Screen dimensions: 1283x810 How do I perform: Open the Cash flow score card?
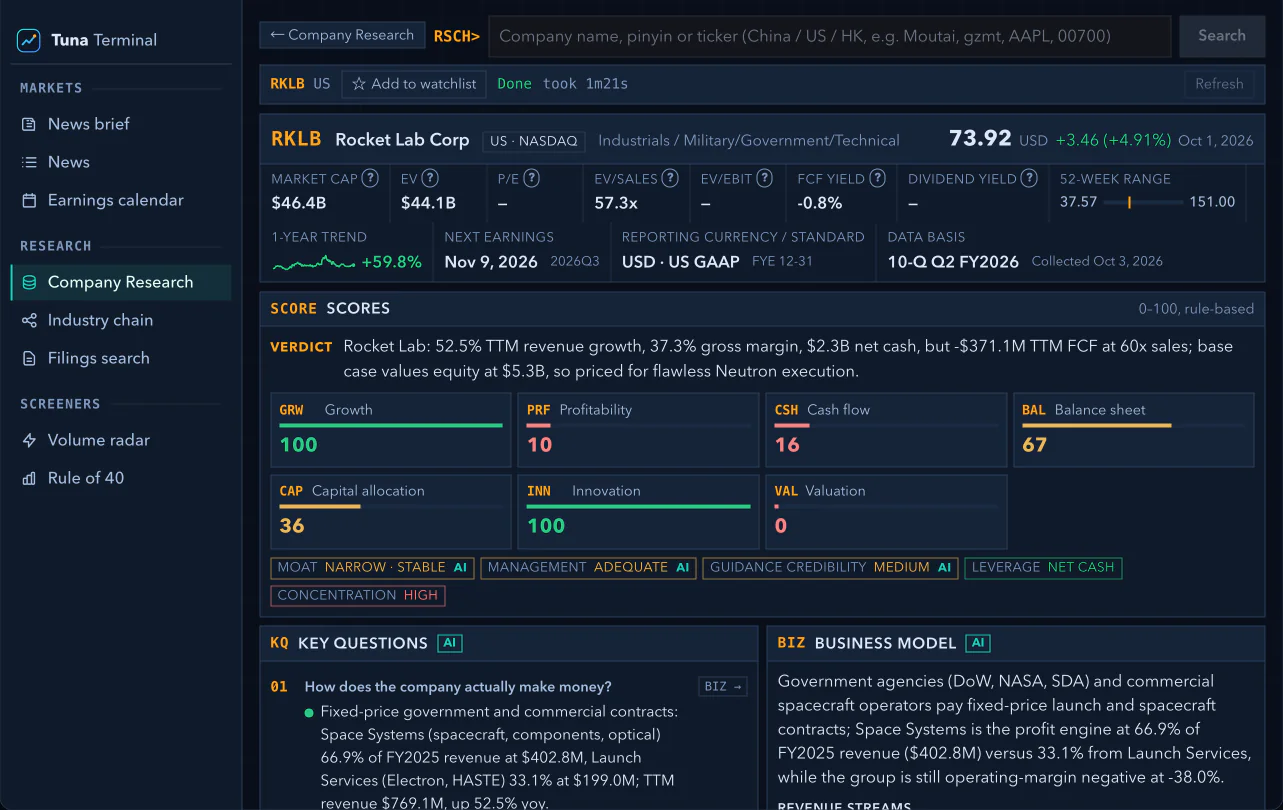(886, 430)
